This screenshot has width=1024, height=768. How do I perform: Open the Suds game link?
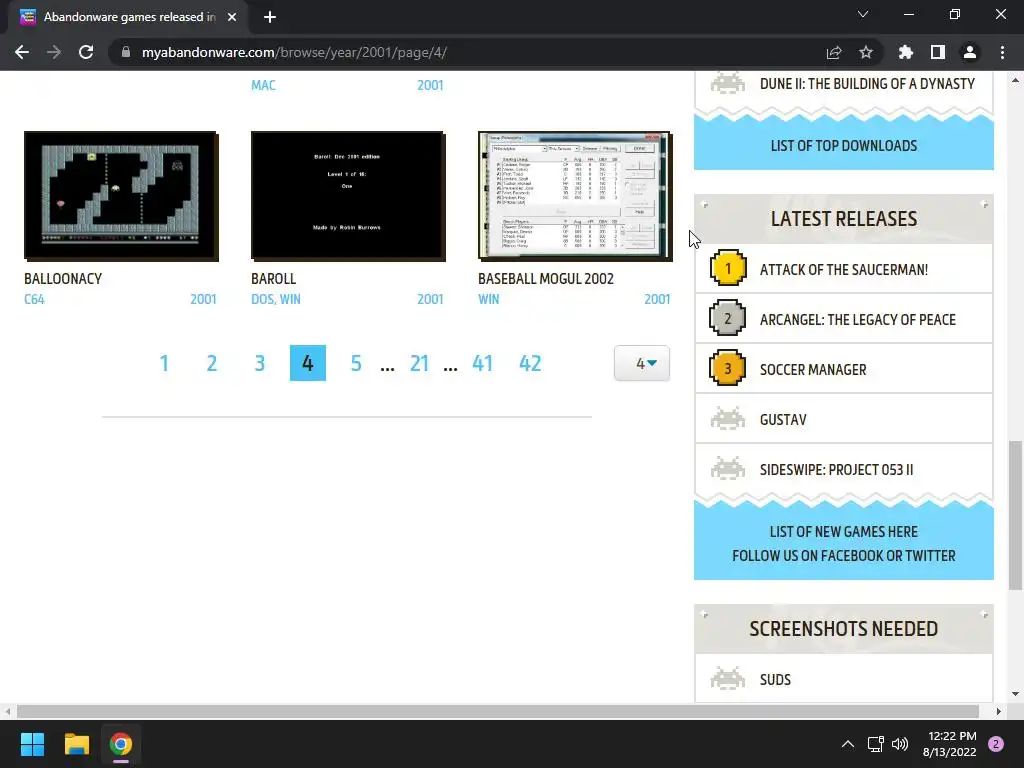[x=775, y=680]
